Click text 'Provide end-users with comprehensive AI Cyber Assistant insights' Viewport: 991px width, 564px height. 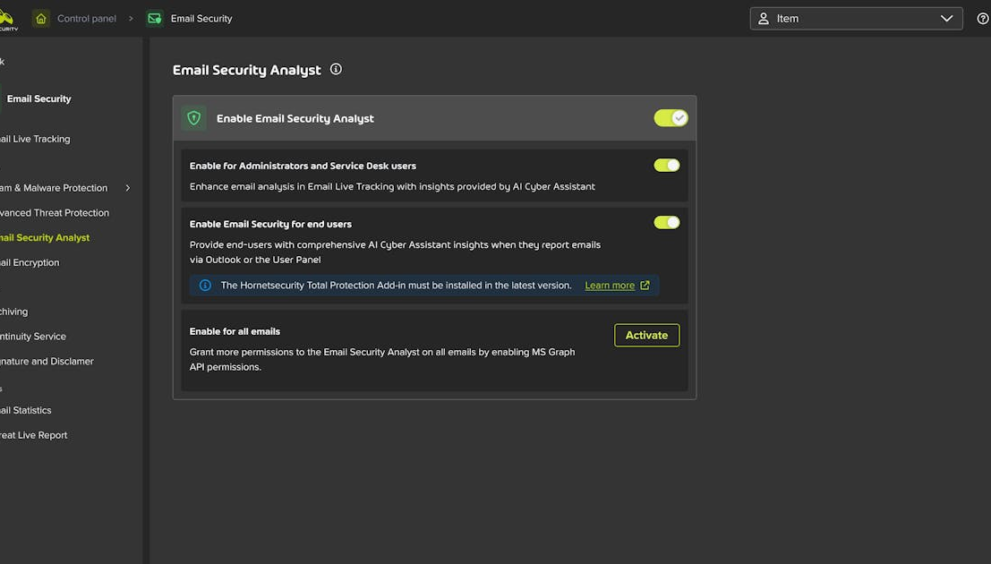point(395,252)
